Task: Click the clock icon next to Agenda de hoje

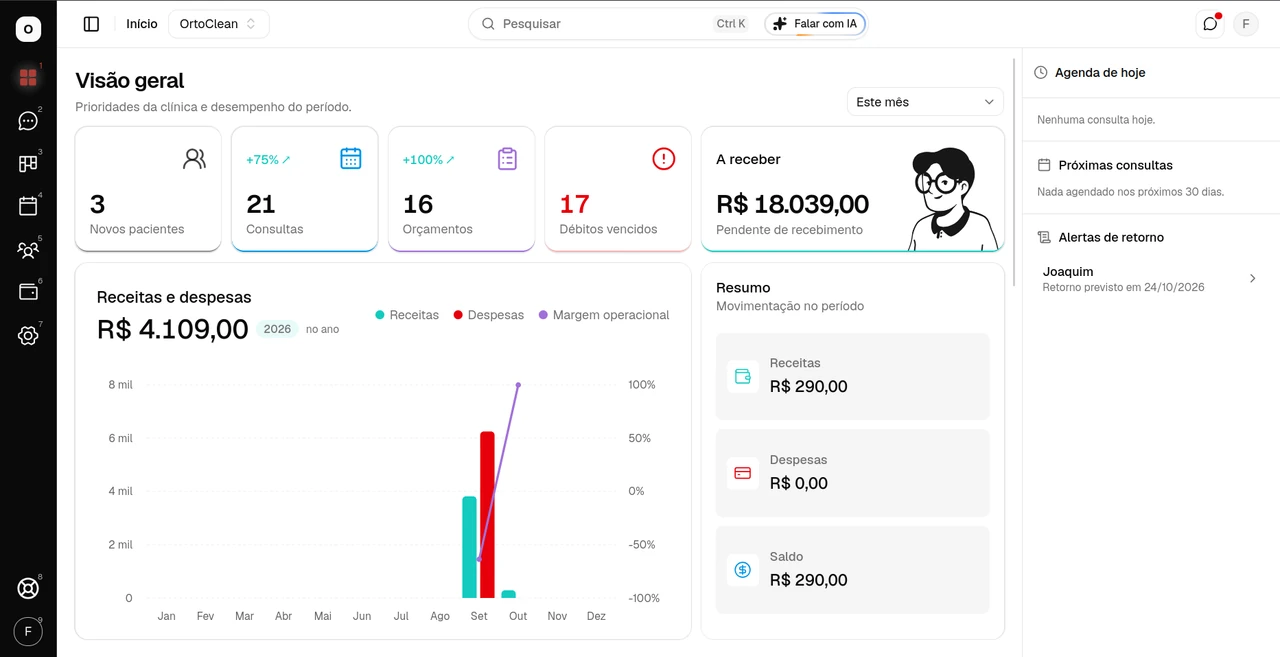Action: [x=1041, y=73]
